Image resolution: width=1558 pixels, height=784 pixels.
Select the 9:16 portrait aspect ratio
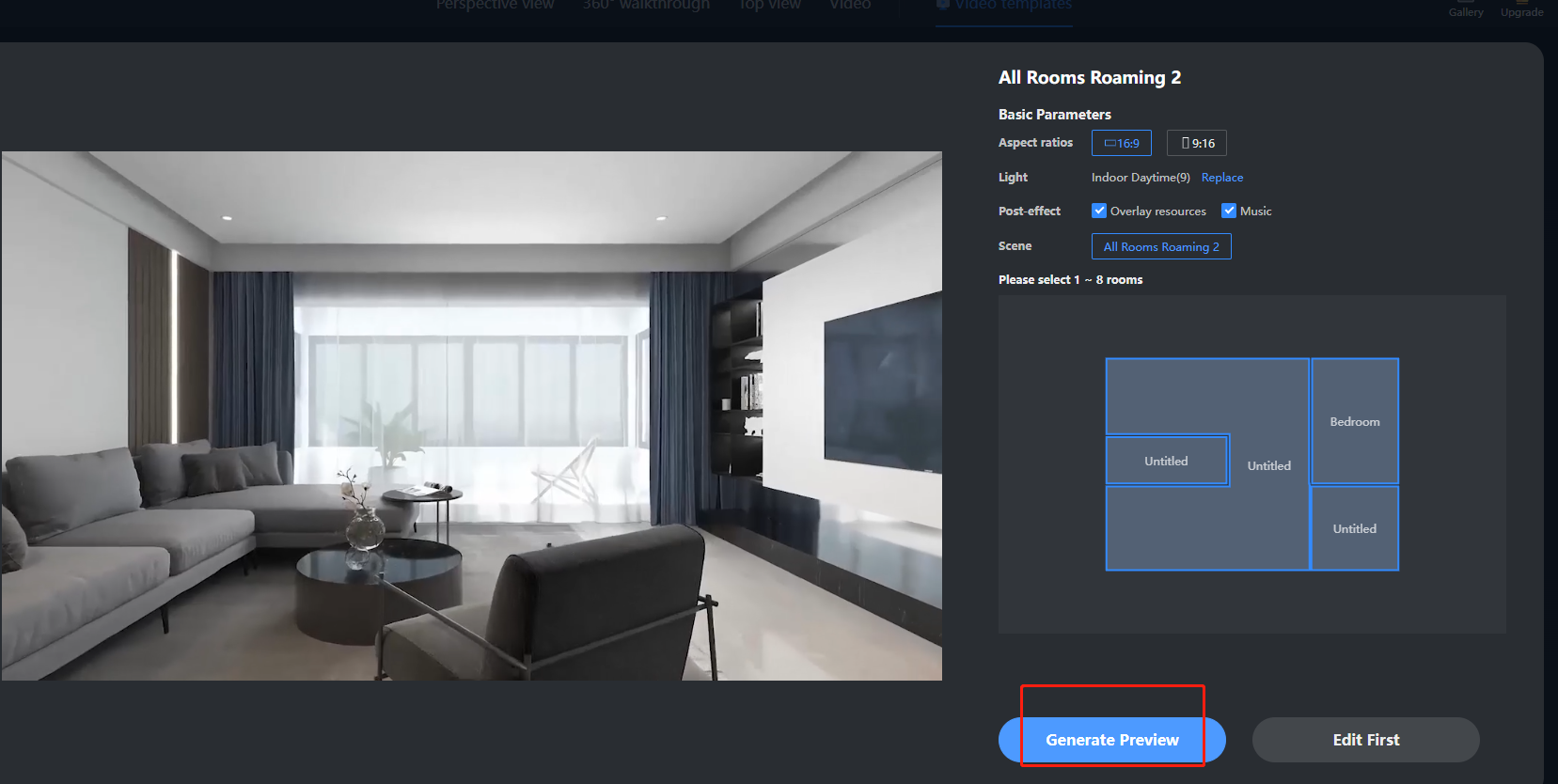[1197, 143]
